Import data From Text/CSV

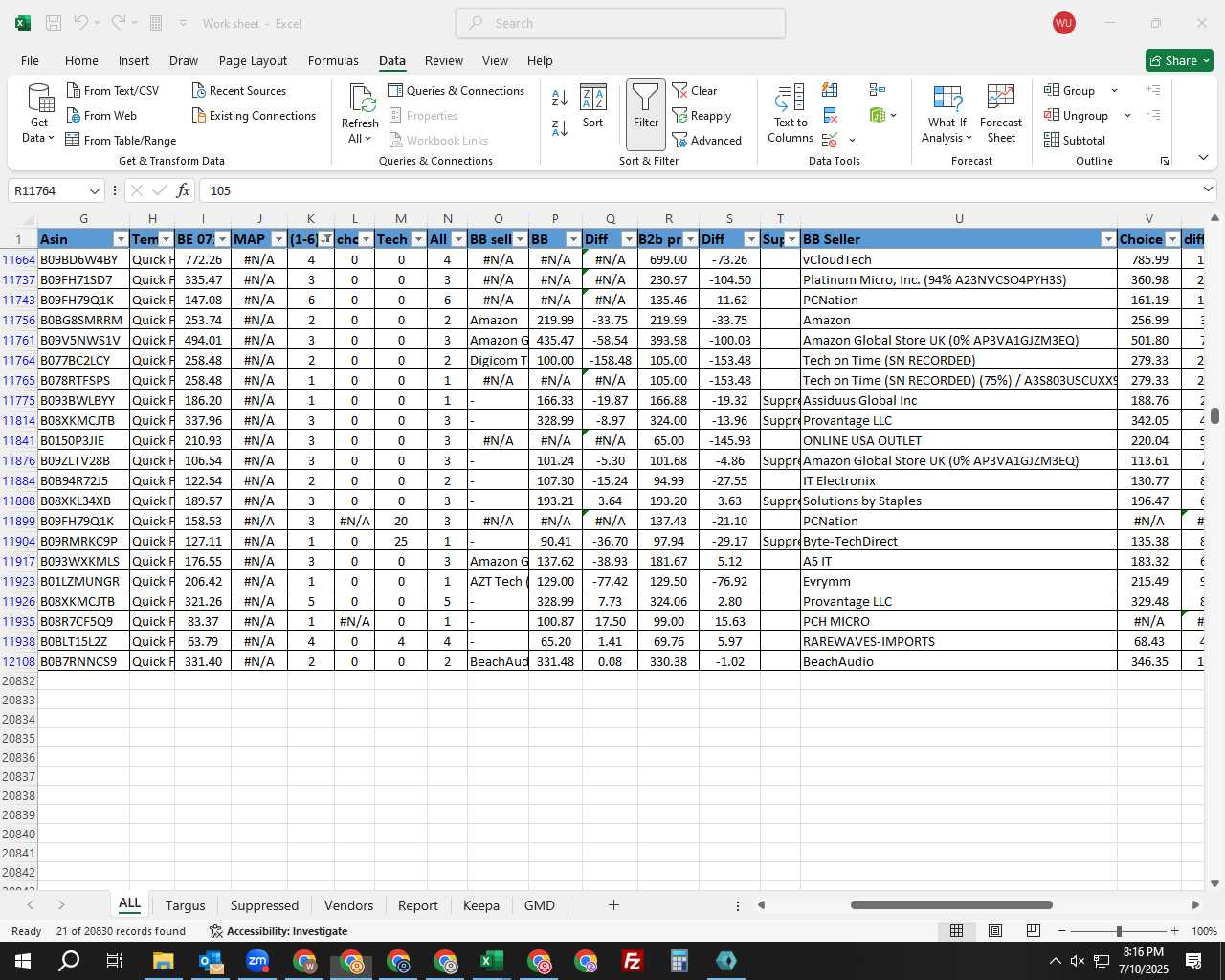pos(113,90)
